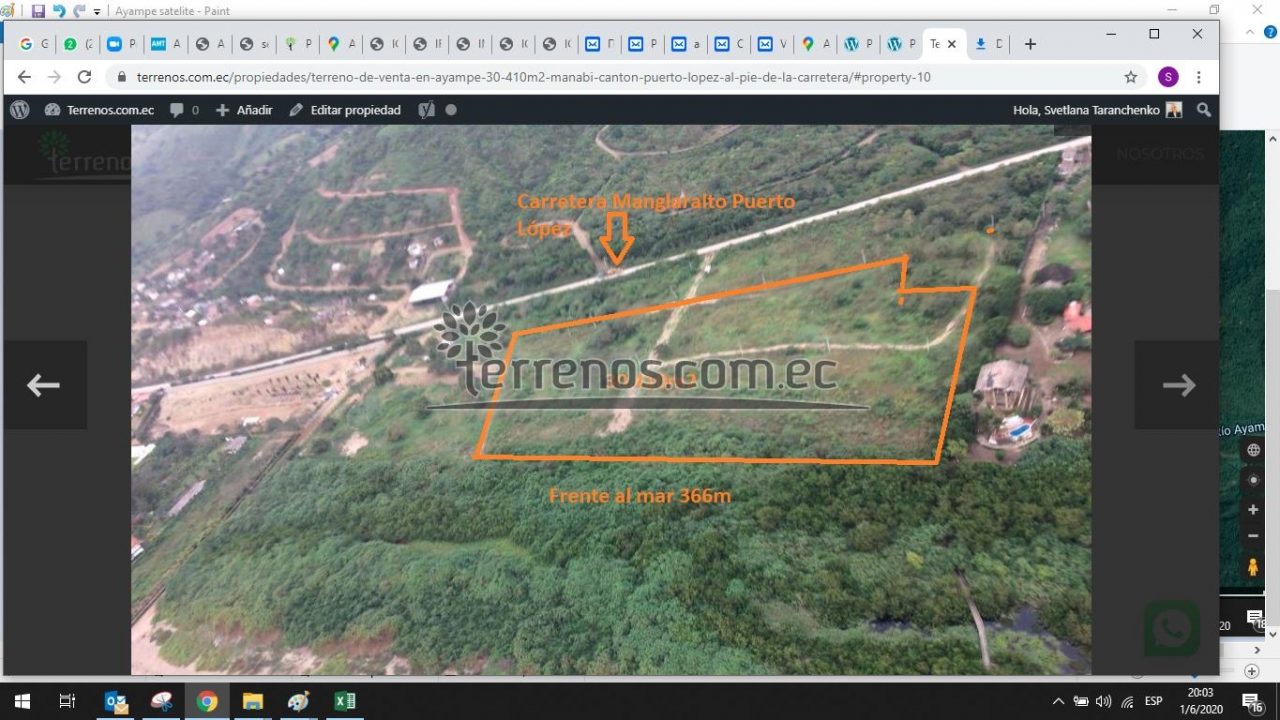This screenshot has height=720, width=1280.
Task: Switch to the downloads arrow tab
Action: pyautogui.click(x=989, y=44)
